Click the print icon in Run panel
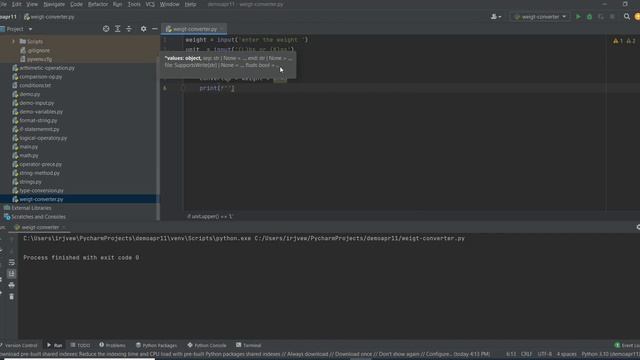The height and width of the screenshot is (360, 640). coord(11,285)
